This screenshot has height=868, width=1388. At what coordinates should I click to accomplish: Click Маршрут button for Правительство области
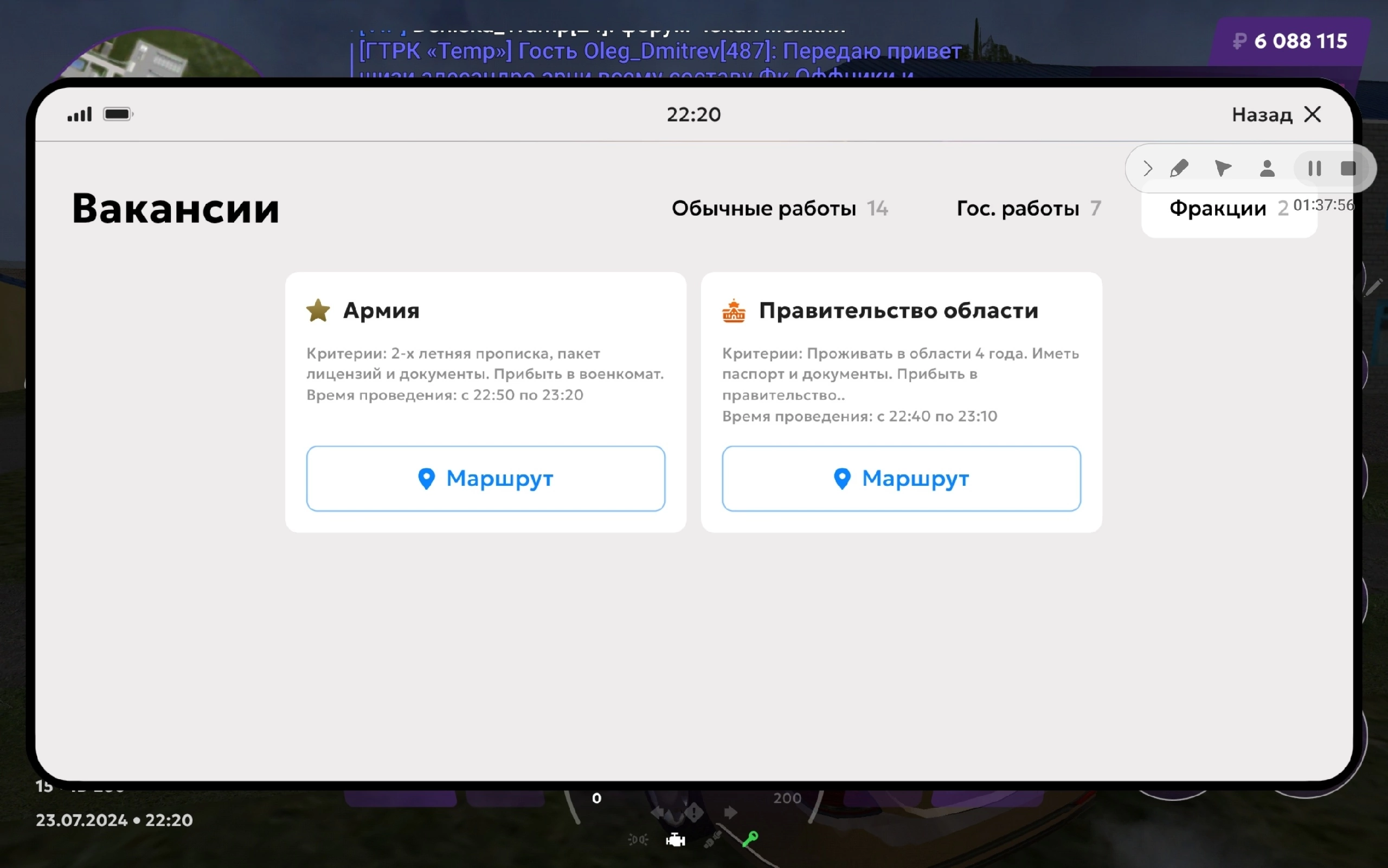coord(901,478)
